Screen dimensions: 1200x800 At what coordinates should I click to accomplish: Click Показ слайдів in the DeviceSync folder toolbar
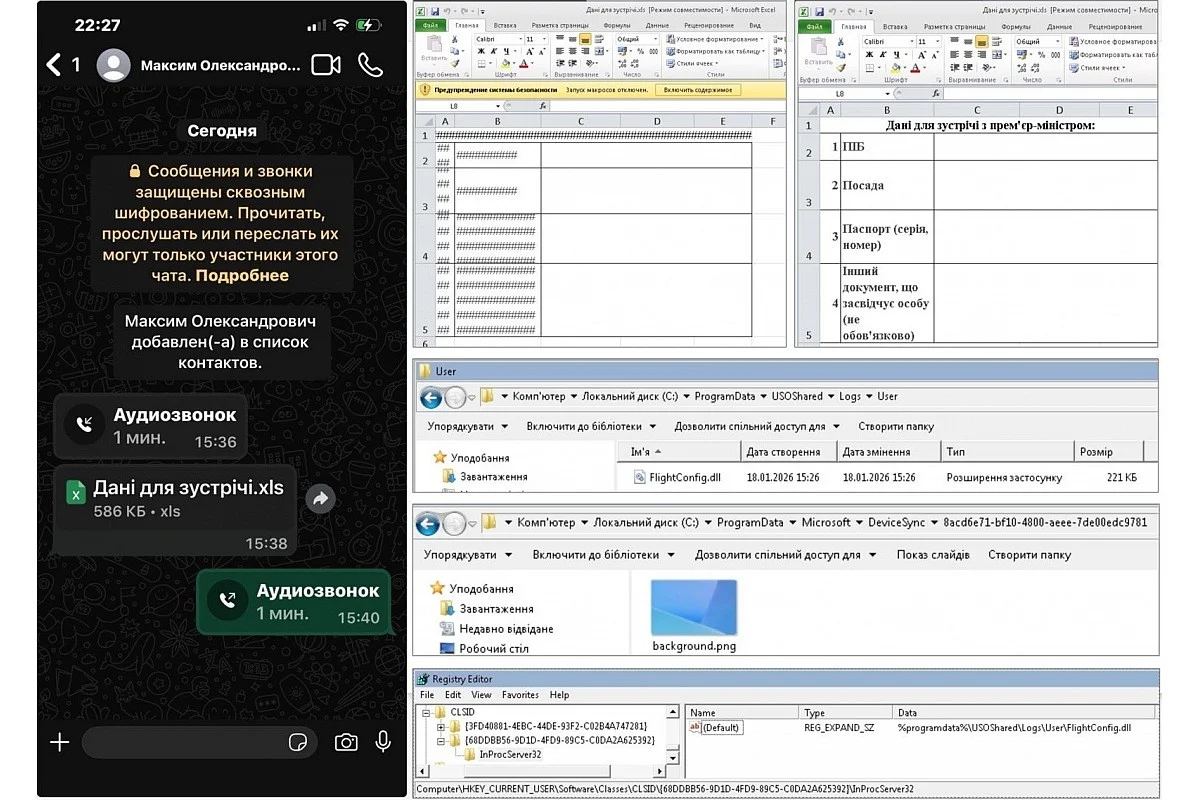pyautogui.click(x=933, y=554)
